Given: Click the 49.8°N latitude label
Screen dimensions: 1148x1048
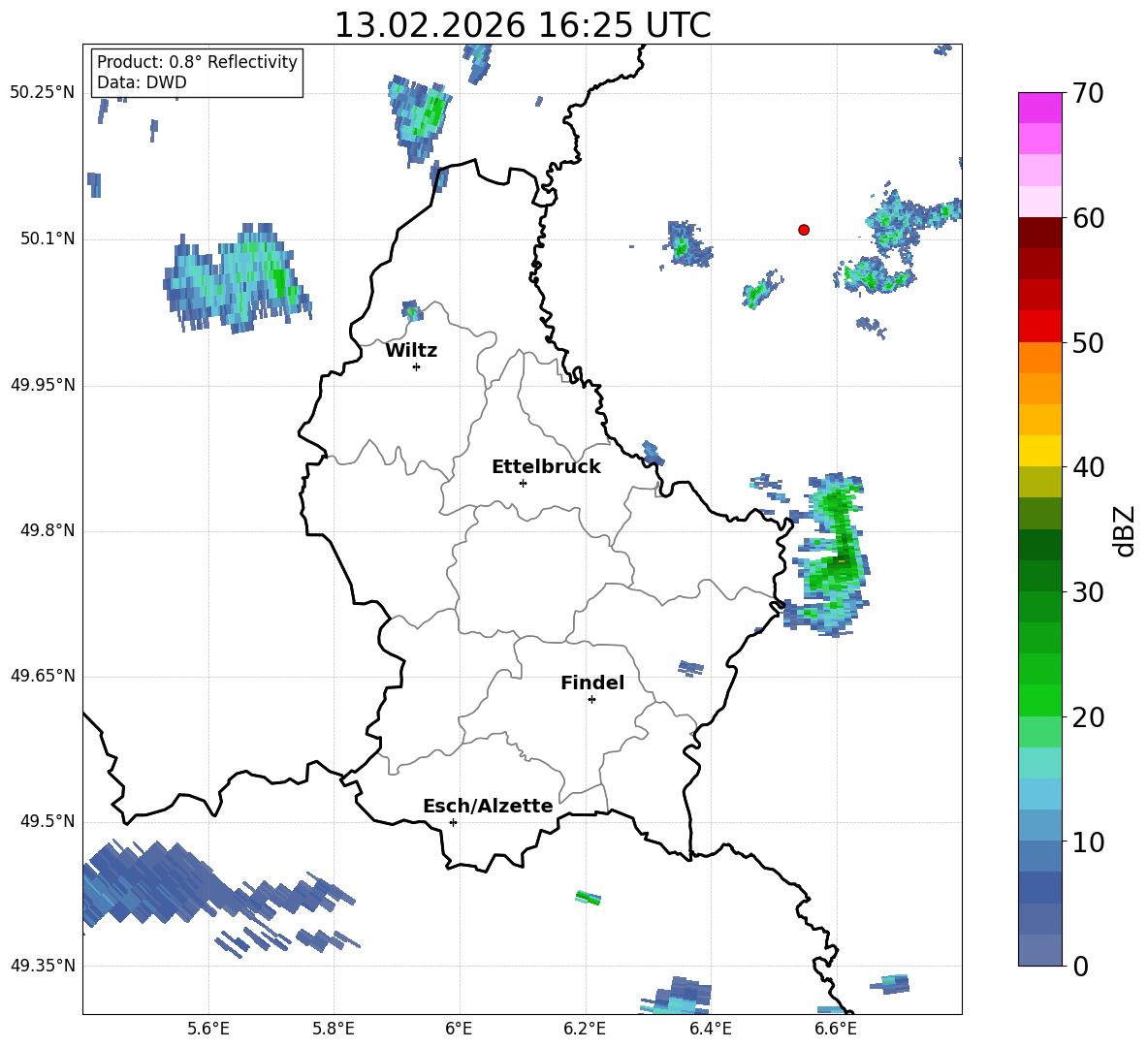Looking at the screenshot, I should (48, 530).
